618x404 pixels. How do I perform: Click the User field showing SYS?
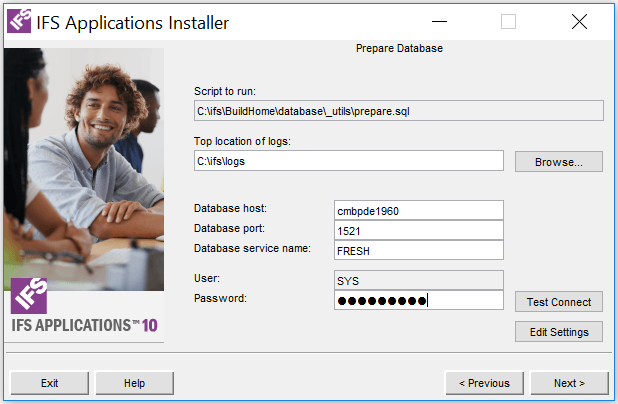point(418,280)
